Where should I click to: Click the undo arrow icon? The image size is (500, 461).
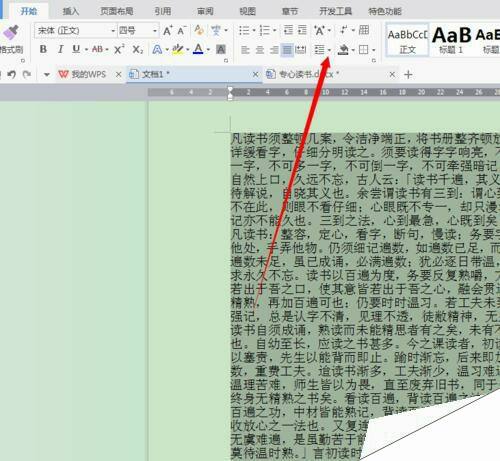point(12,74)
